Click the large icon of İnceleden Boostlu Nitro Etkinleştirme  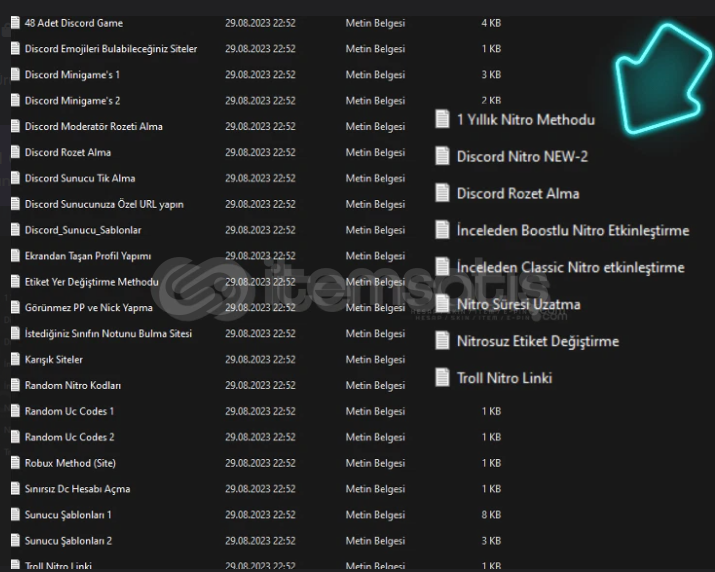(x=442, y=230)
